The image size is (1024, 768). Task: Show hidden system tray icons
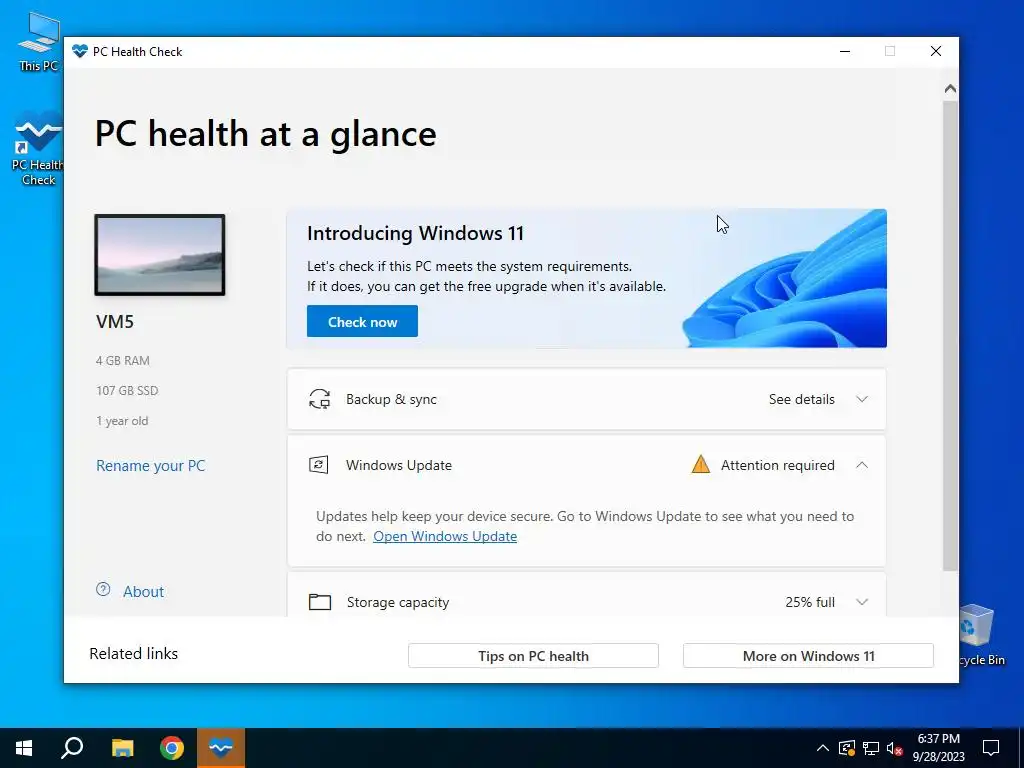[x=823, y=748]
